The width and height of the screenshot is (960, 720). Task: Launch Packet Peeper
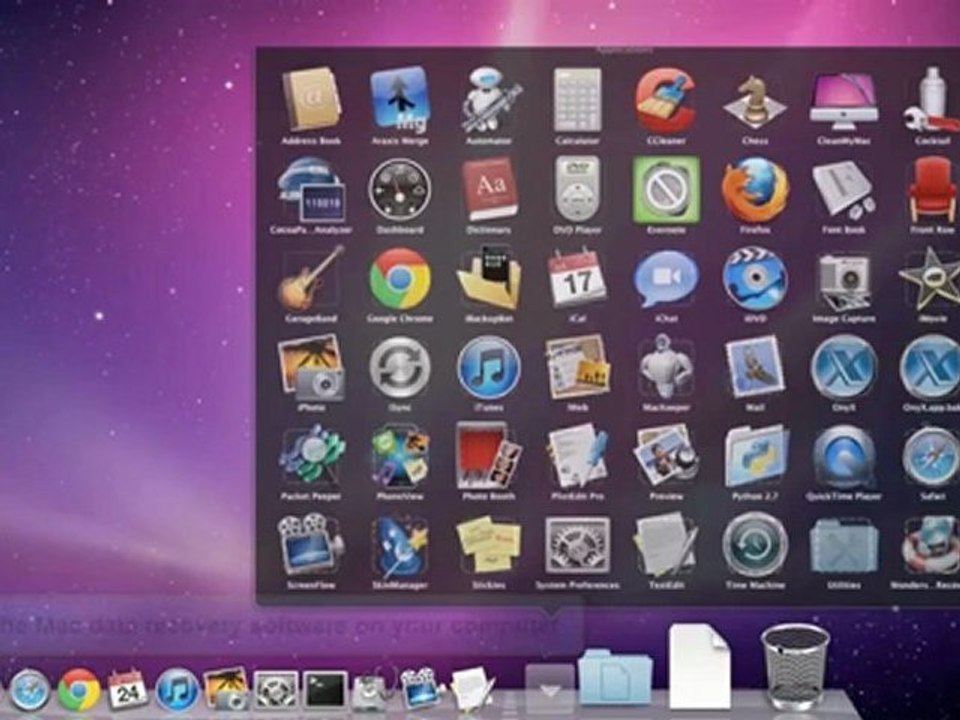click(x=311, y=456)
